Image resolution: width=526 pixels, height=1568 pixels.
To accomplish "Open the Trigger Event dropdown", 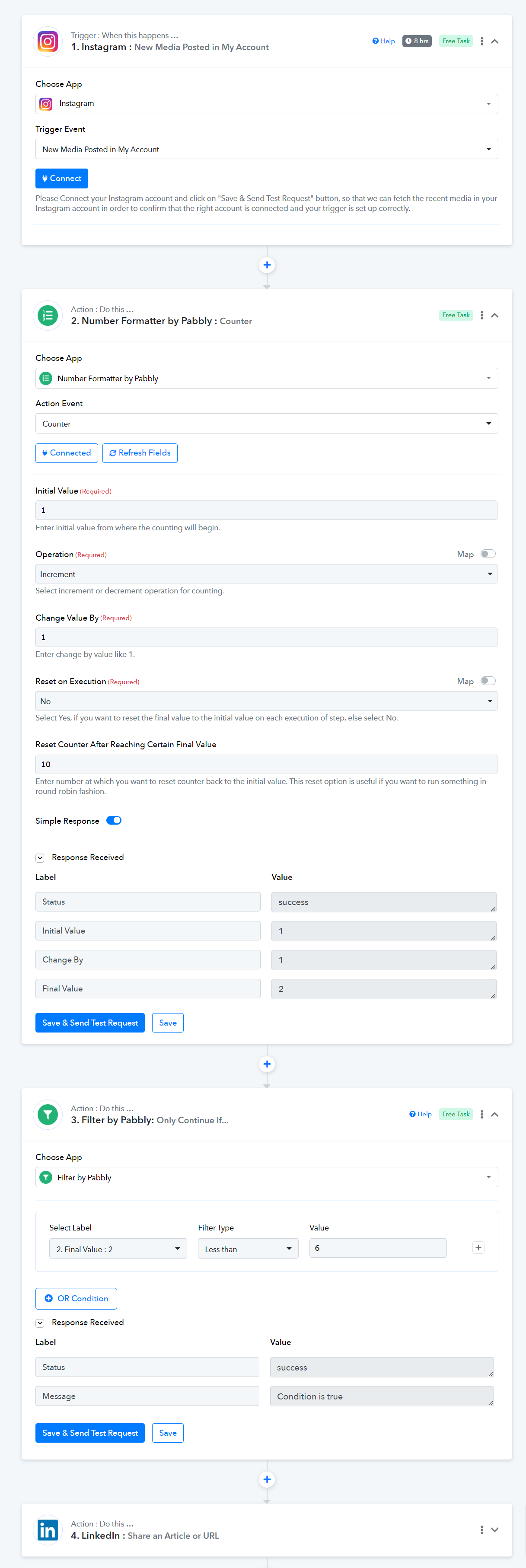I will [267, 149].
